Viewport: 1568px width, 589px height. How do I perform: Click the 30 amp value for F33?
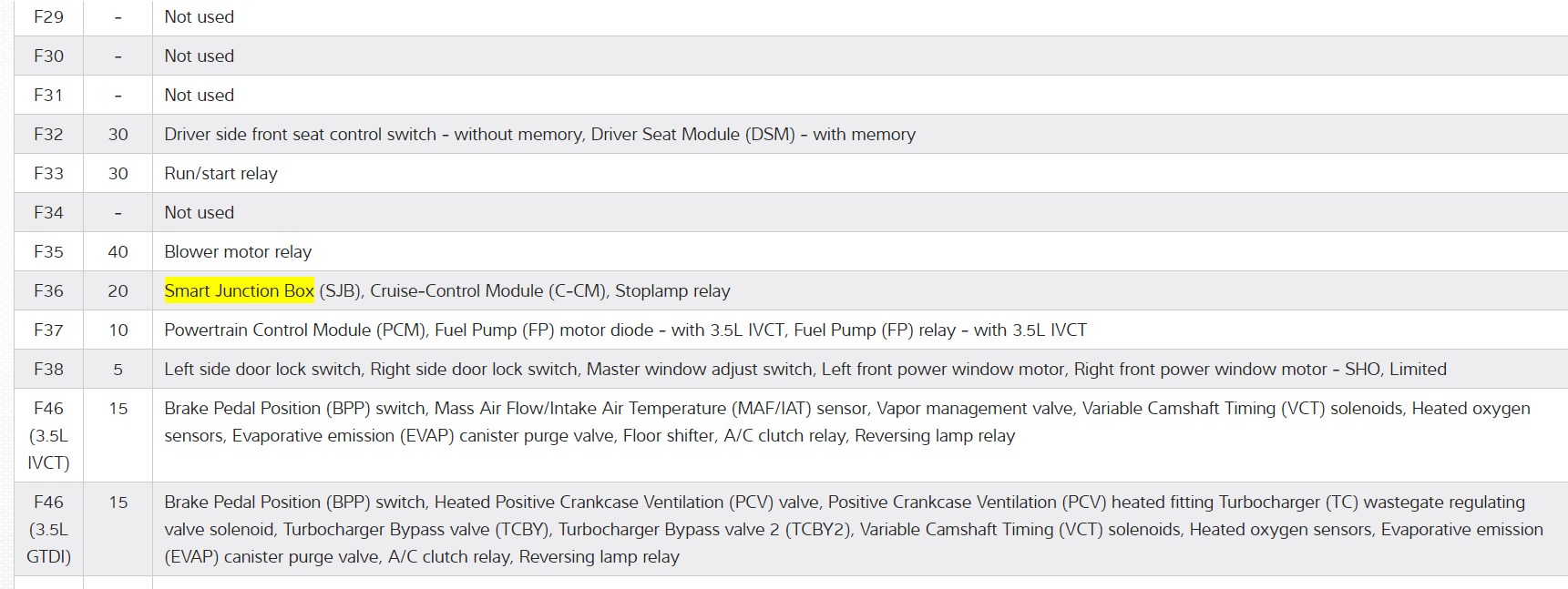(x=118, y=174)
